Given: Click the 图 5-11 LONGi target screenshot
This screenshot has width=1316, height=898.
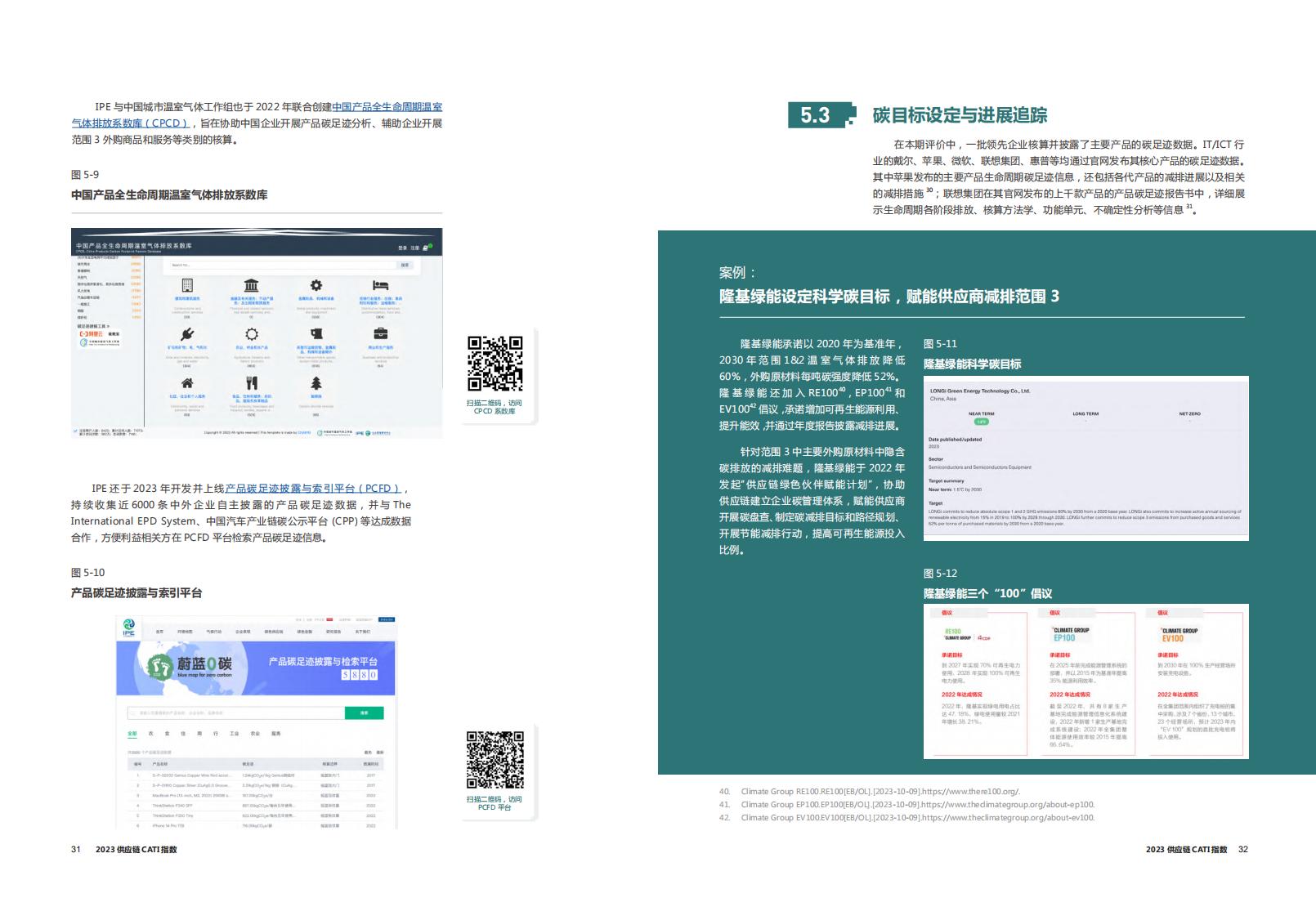Looking at the screenshot, I should [x=1086, y=458].
